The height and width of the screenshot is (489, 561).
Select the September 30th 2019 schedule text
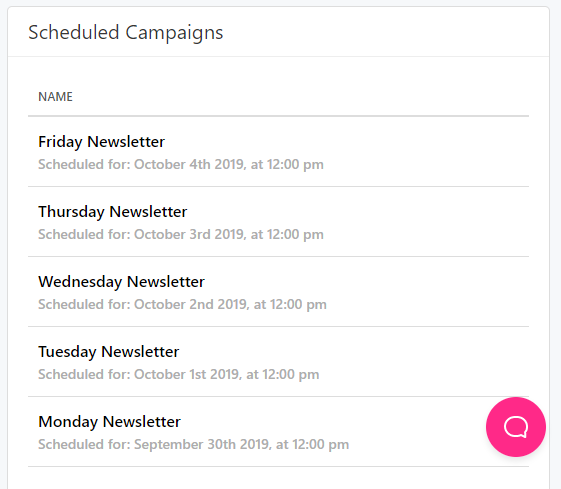point(194,445)
